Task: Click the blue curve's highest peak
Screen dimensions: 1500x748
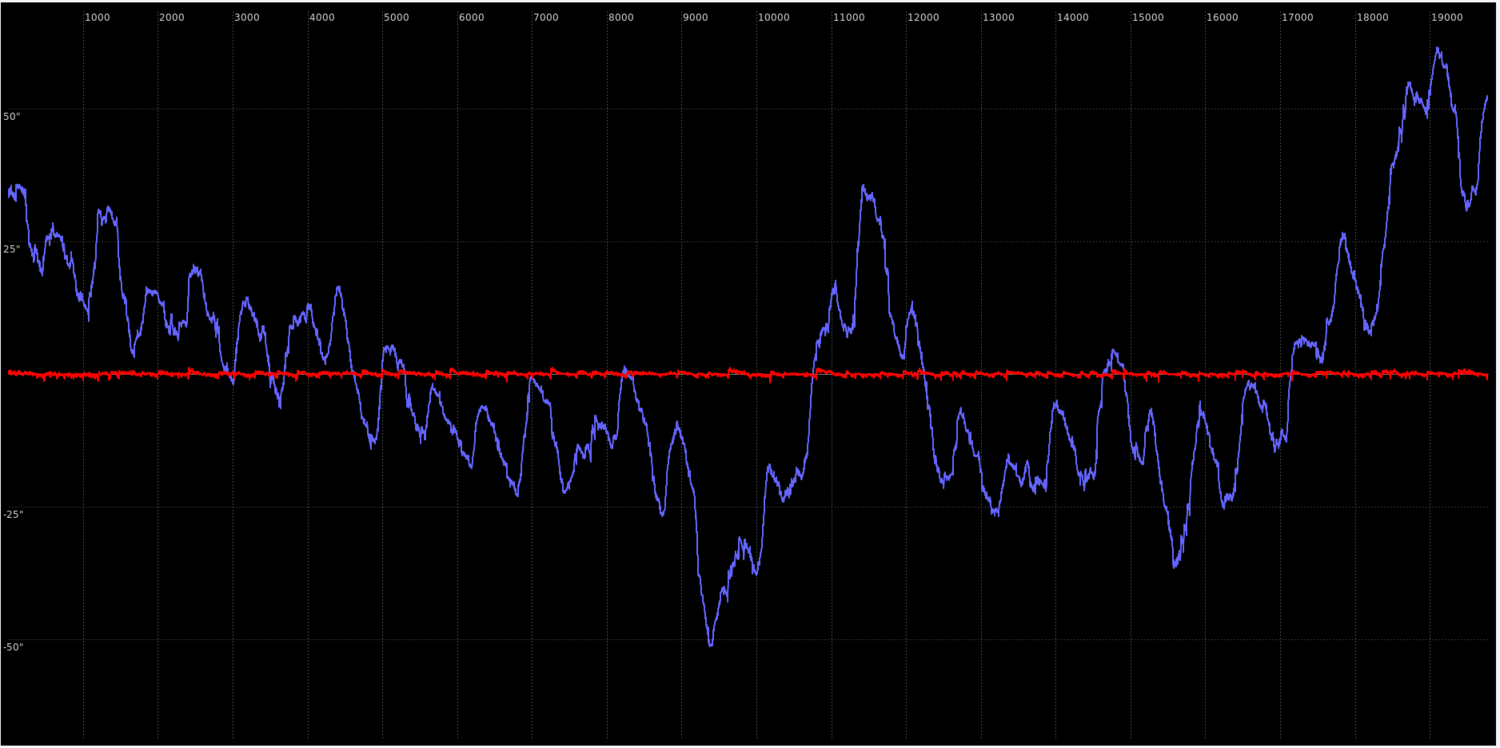Action: [1438, 48]
